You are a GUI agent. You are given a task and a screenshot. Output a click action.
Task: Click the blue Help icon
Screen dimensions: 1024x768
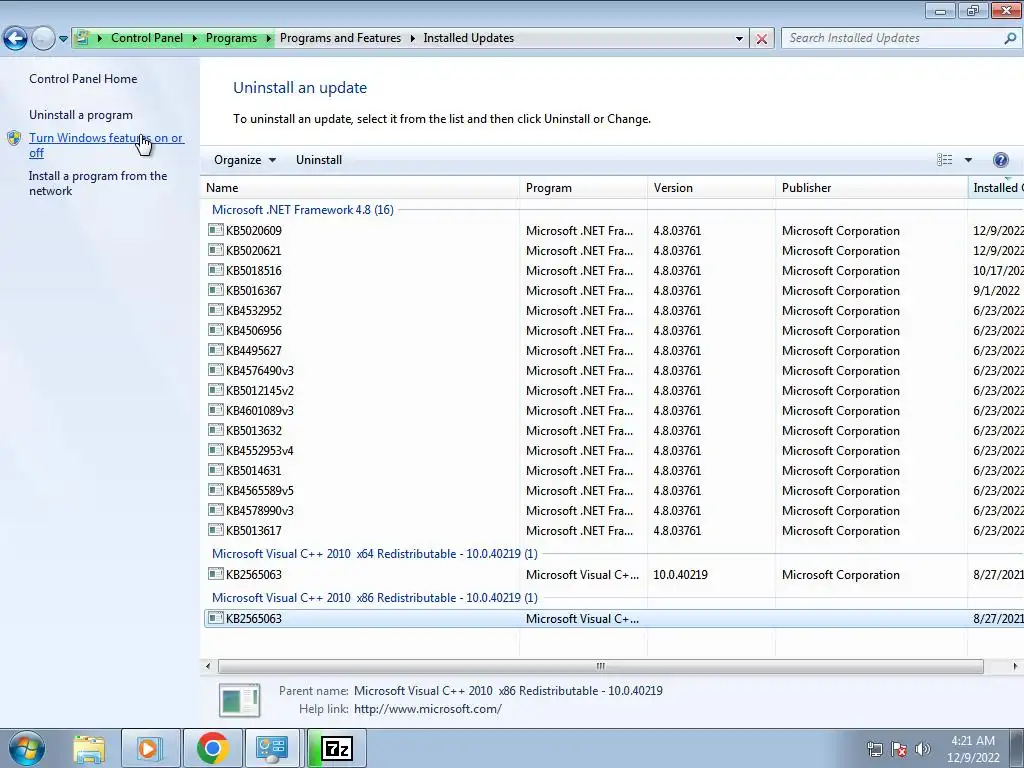click(1000, 160)
